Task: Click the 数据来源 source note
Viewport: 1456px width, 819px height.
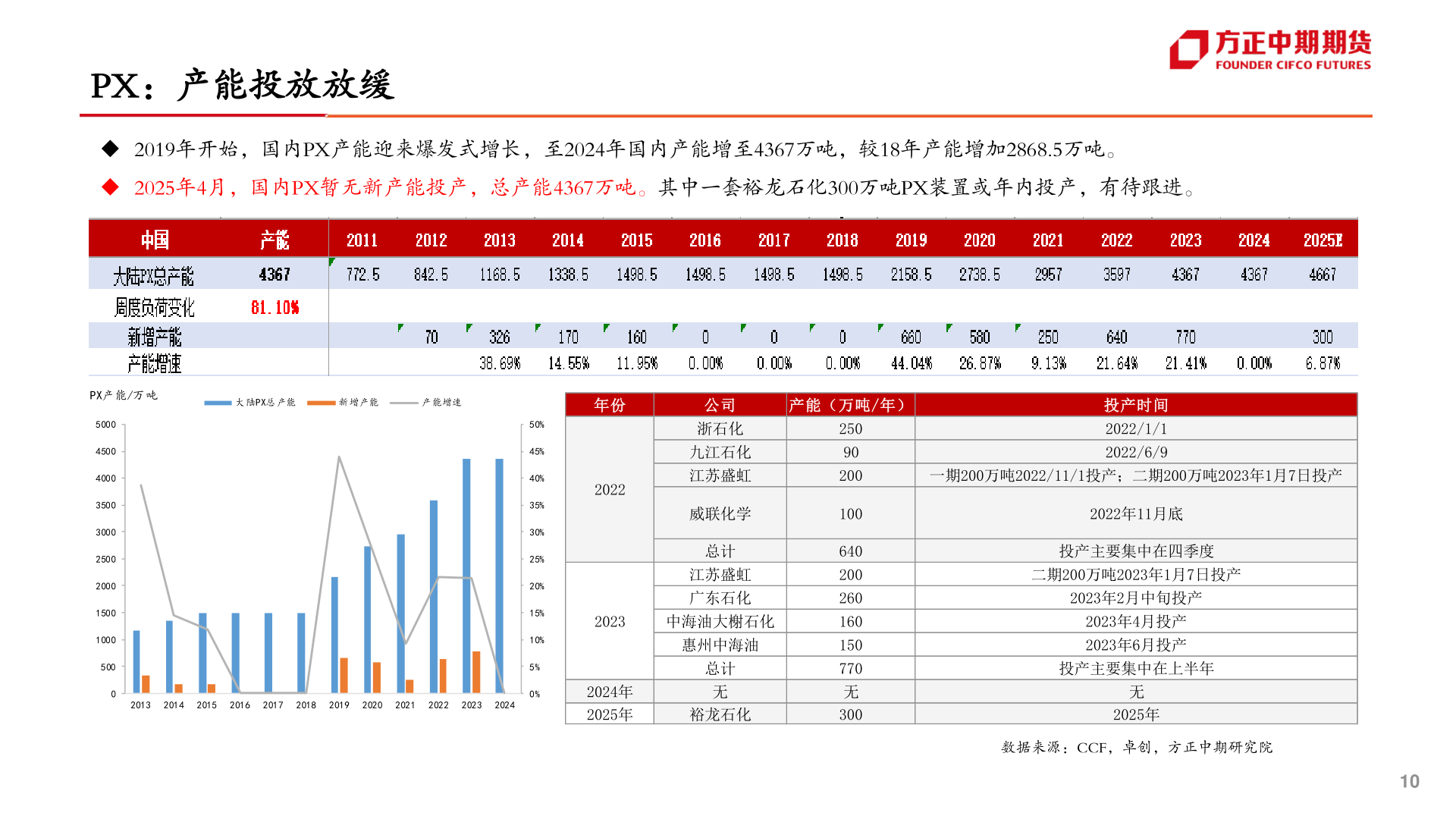Action: [1137, 748]
